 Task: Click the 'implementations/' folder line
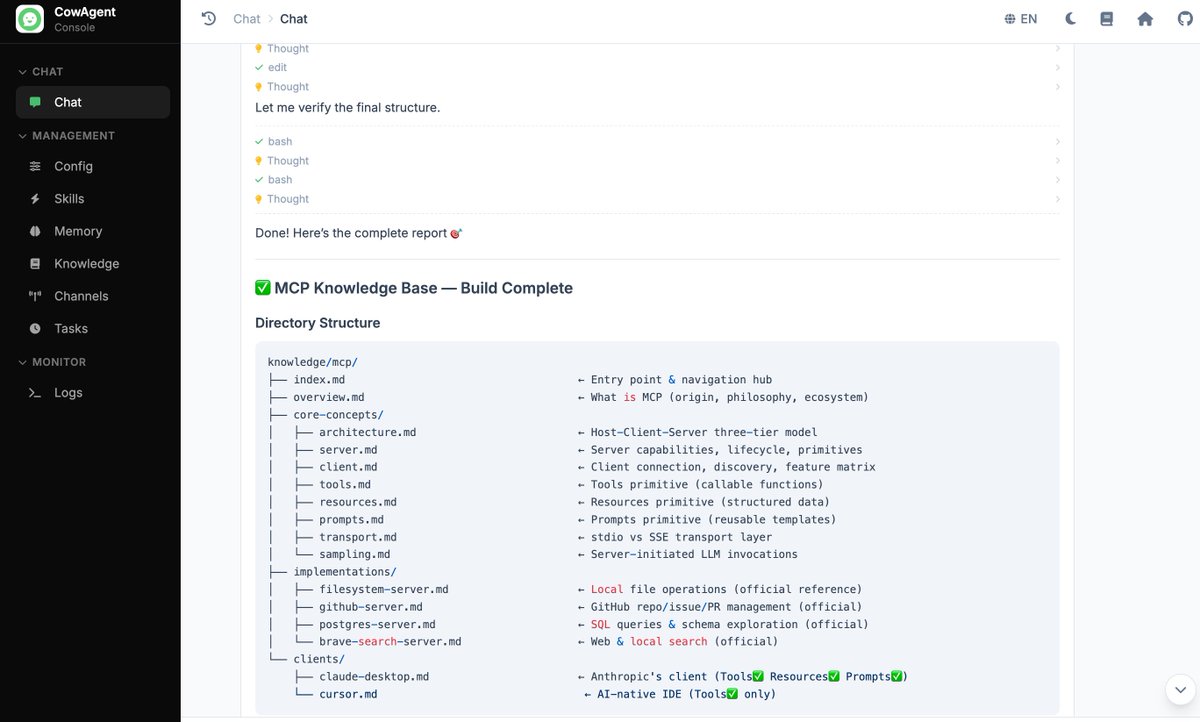[x=345, y=572]
